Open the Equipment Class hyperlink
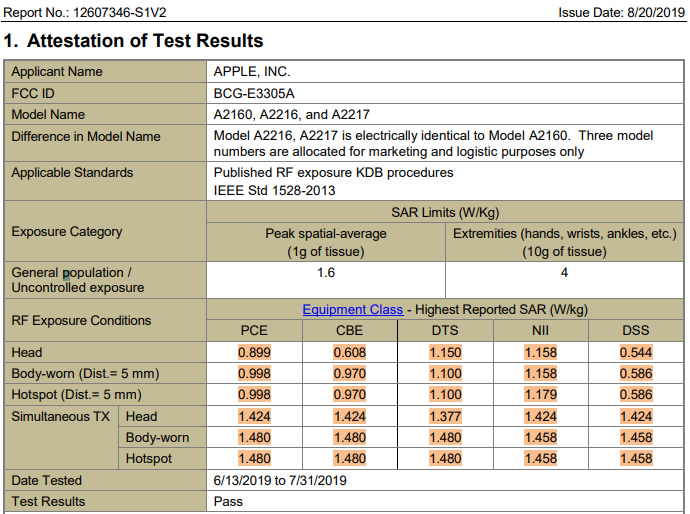Image resolution: width=690 pixels, height=514 pixels. [x=353, y=310]
